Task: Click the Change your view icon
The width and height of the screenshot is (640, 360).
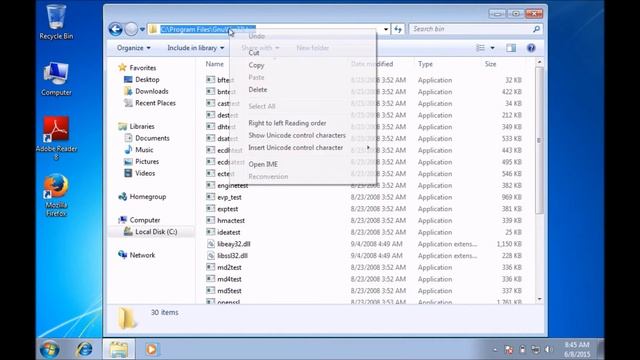Action: (x=480, y=48)
